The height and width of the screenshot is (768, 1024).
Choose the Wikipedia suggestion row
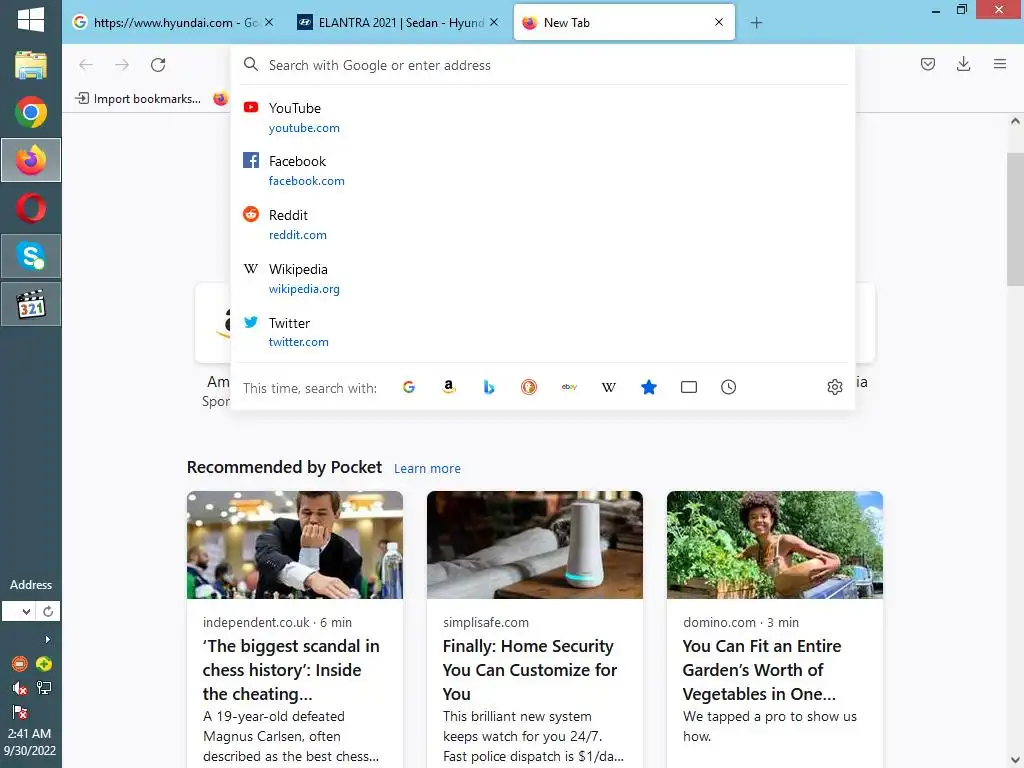(543, 278)
